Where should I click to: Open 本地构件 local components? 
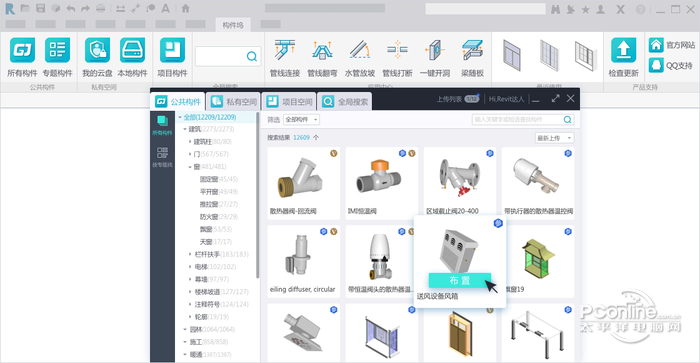tap(133, 57)
